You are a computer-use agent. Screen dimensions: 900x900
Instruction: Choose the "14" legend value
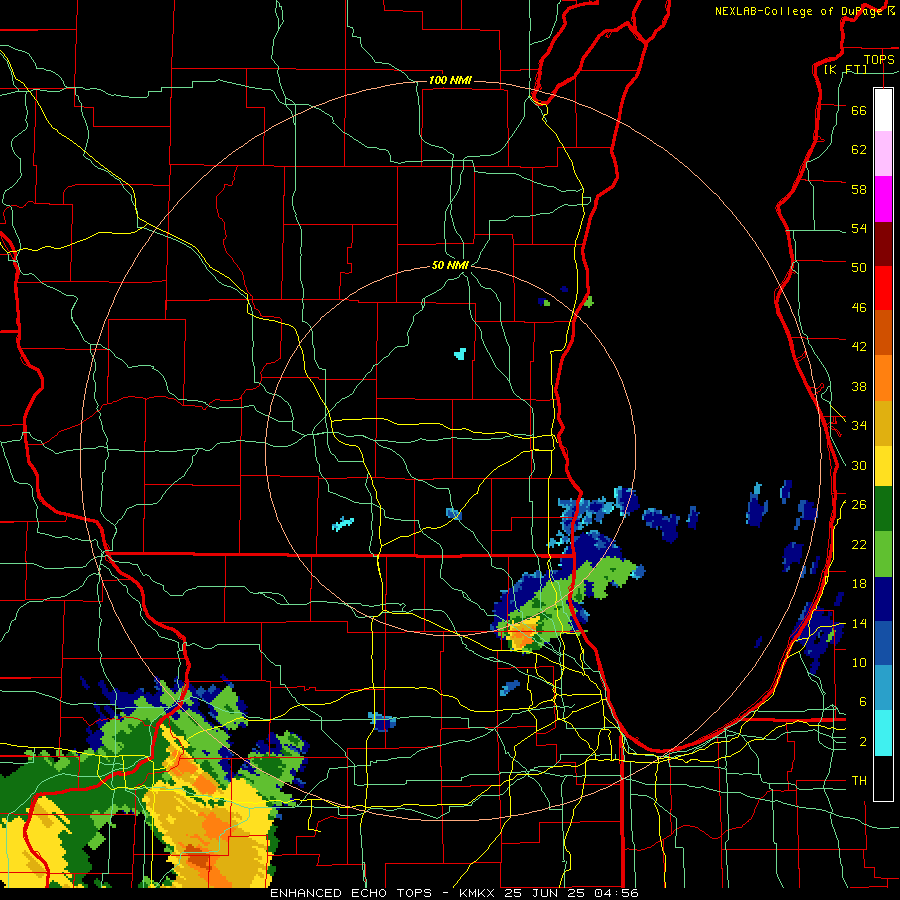(859, 623)
